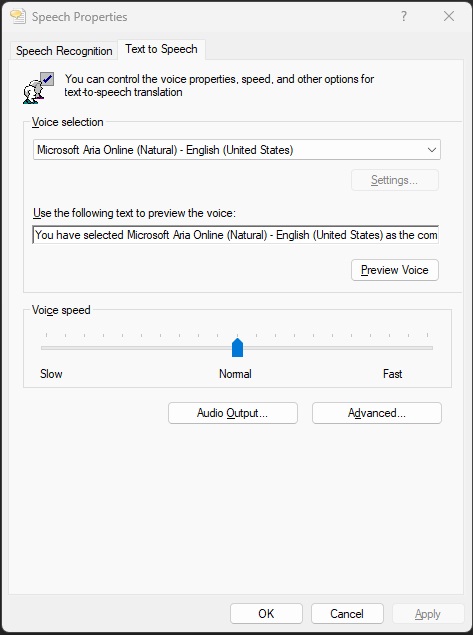
Task: Click the Normal speed label
Action: [x=235, y=374]
